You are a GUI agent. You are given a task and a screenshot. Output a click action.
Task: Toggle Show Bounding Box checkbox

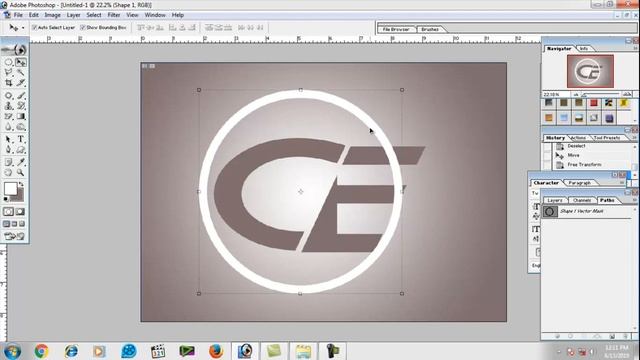pos(83,27)
